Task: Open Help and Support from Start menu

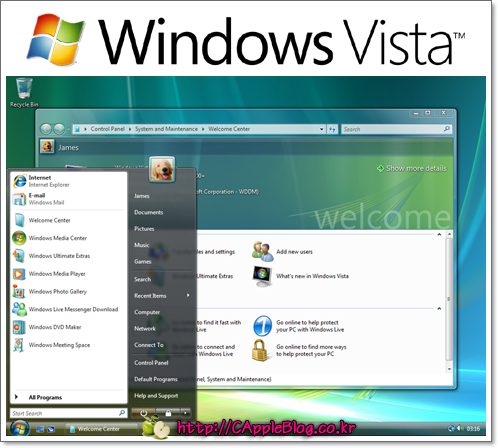Action: point(156,396)
